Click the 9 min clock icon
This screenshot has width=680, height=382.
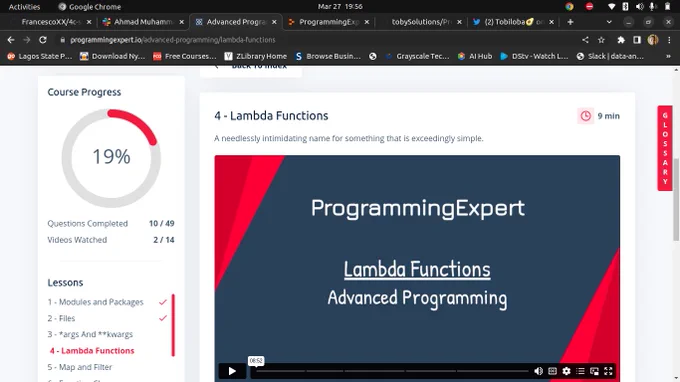coord(585,116)
